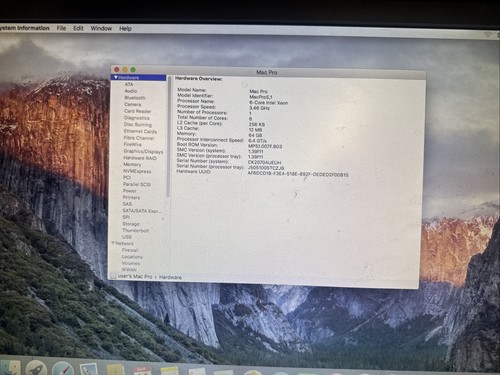The image size is (500, 375).
Task: Click the 64 GB memory value
Action: coord(255,135)
